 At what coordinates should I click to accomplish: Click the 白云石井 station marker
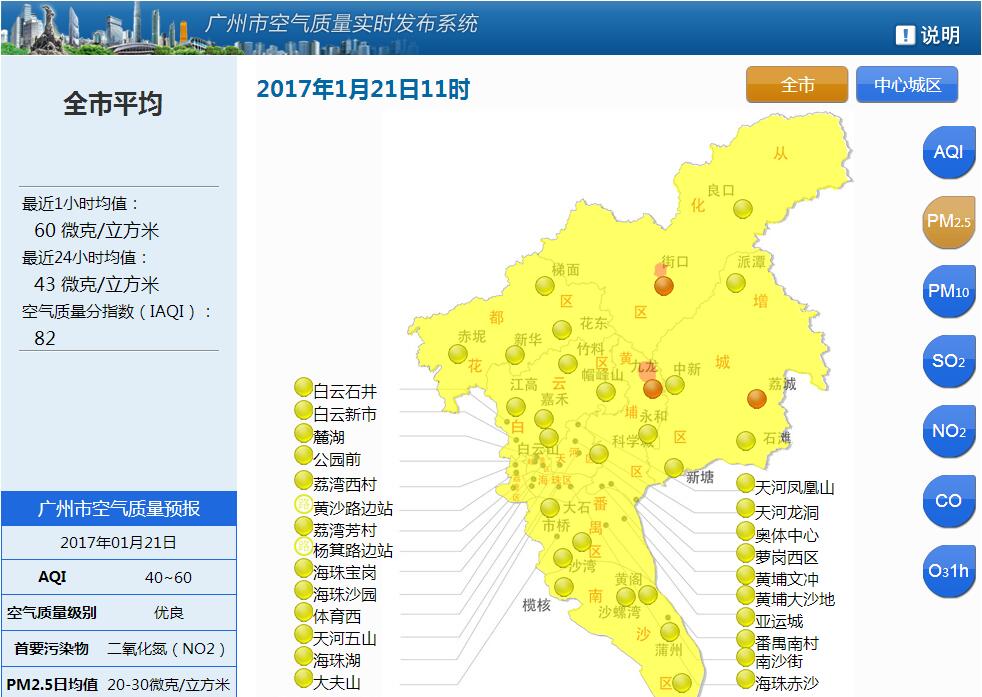304,388
